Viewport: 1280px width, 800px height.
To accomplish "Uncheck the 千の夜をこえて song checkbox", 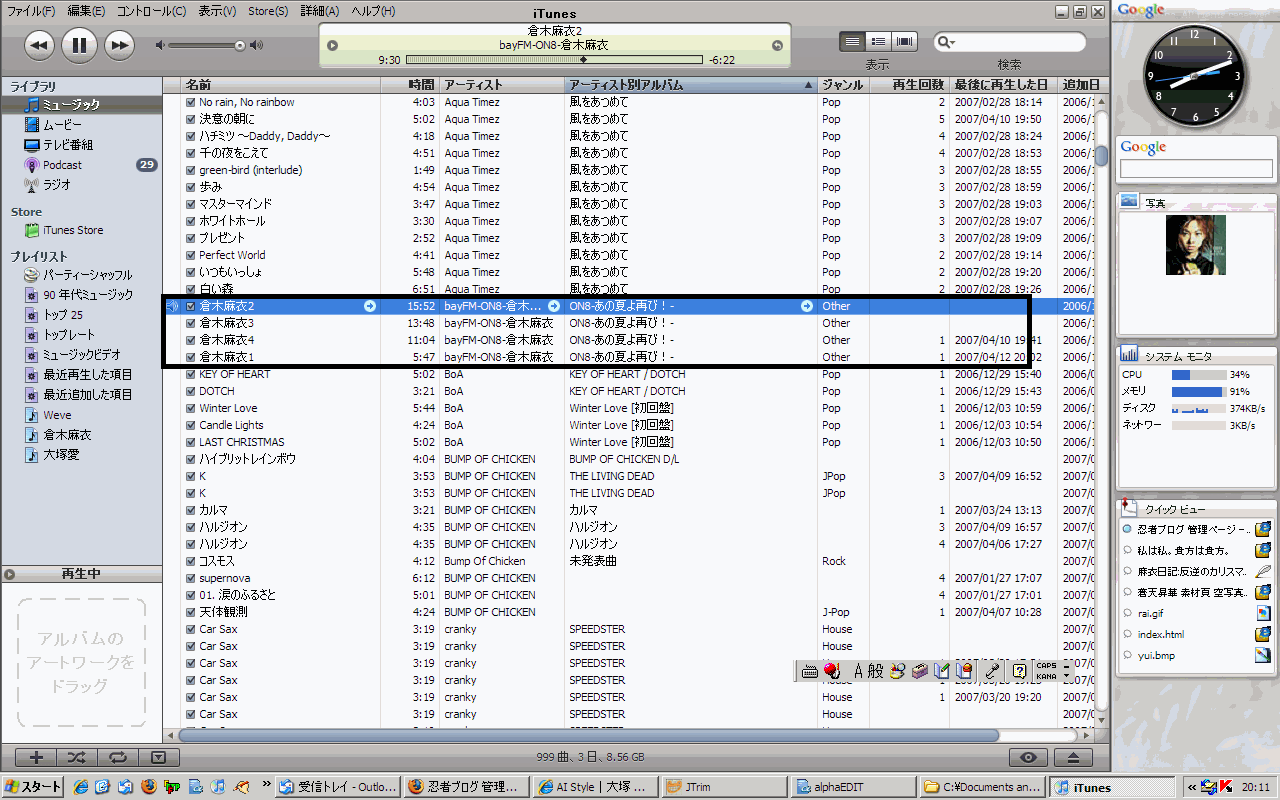I will click(x=191, y=153).
